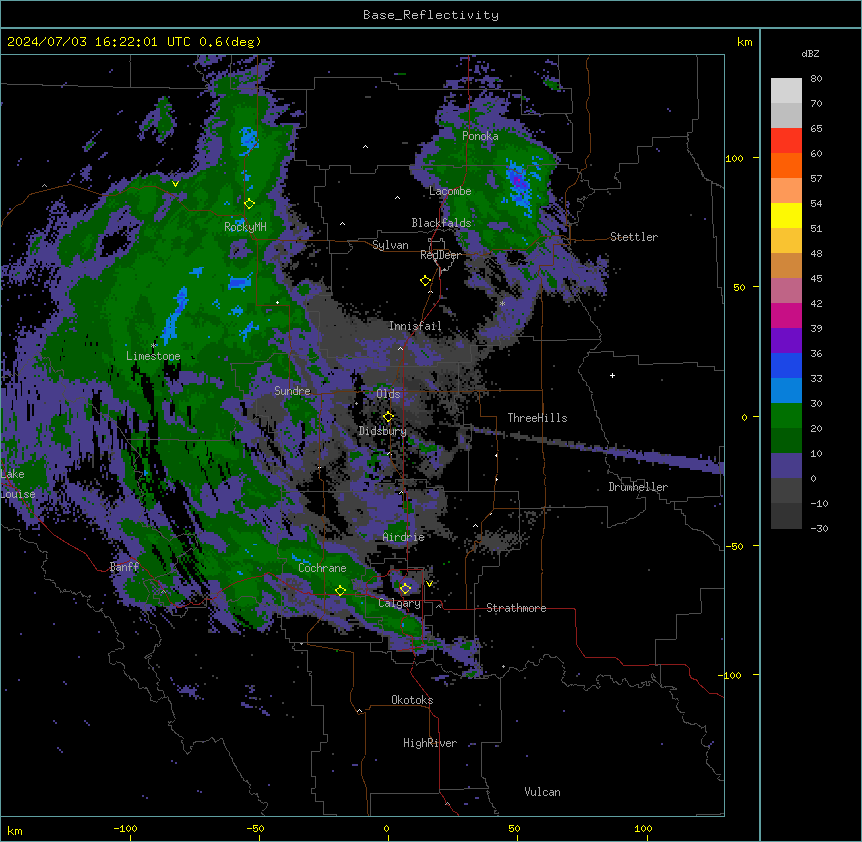Click the yellow diamond marker between Olds and Didsbury
Viewport: 862px width, 842px height.
(x=388, y=416)
